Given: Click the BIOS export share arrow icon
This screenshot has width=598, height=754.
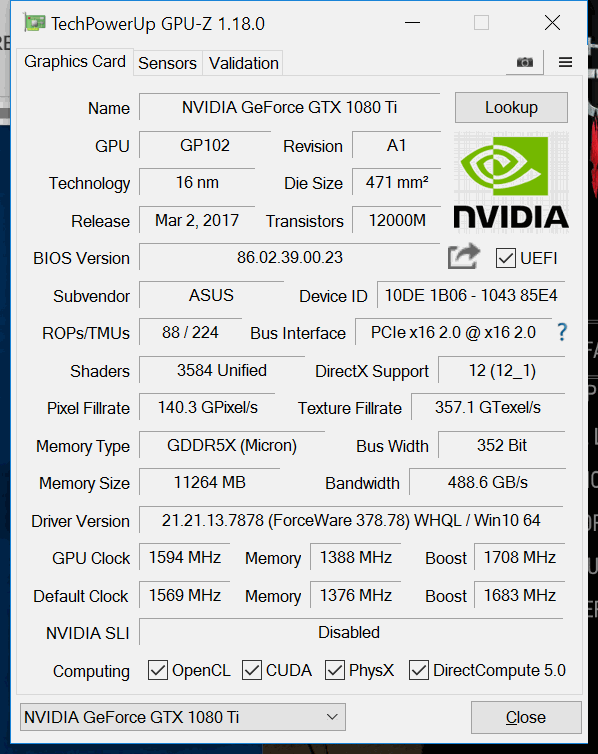Looking at the screenshot, I should pyautogui.click(x=463, y=256).
